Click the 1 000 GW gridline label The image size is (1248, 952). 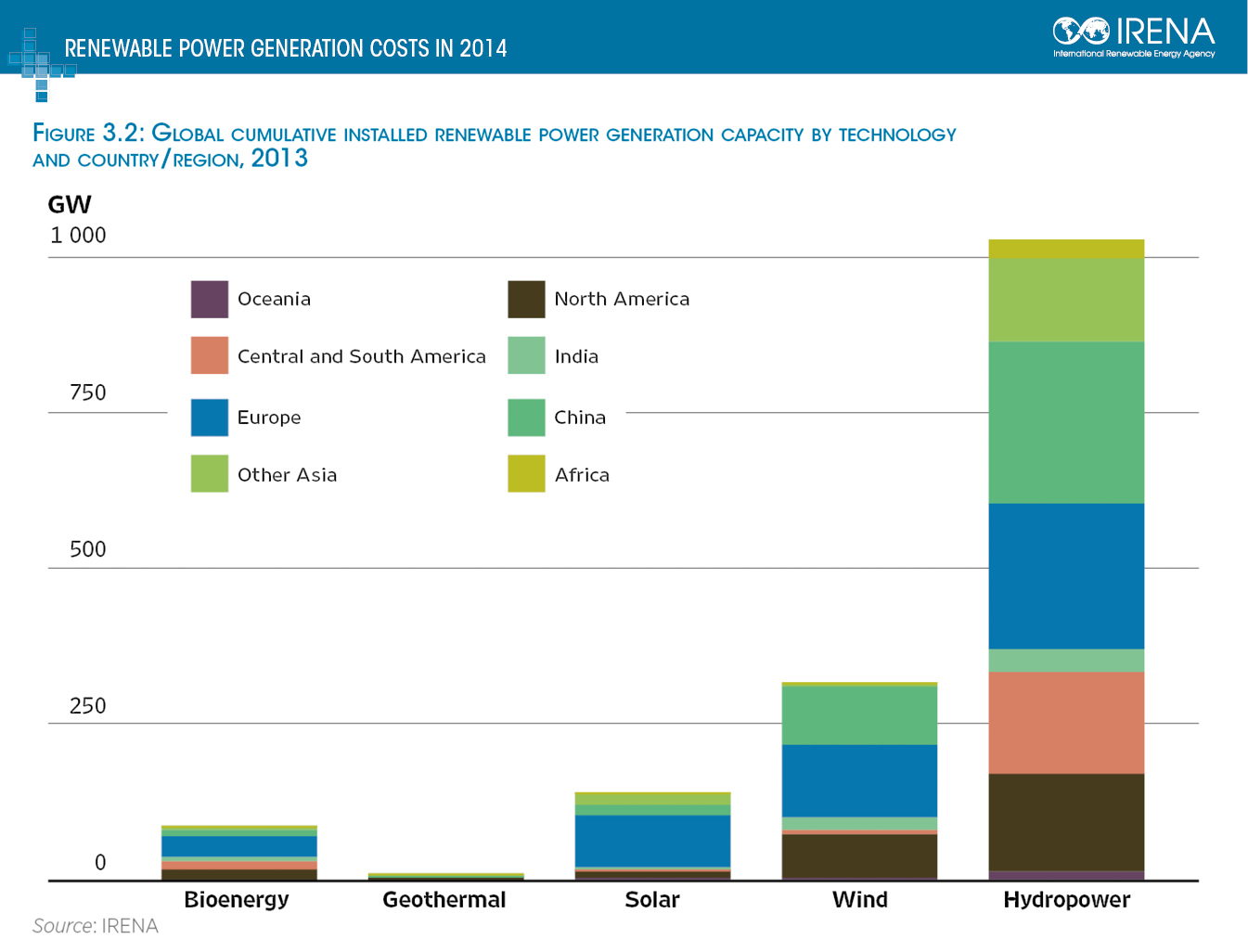[x=78, y=236]
